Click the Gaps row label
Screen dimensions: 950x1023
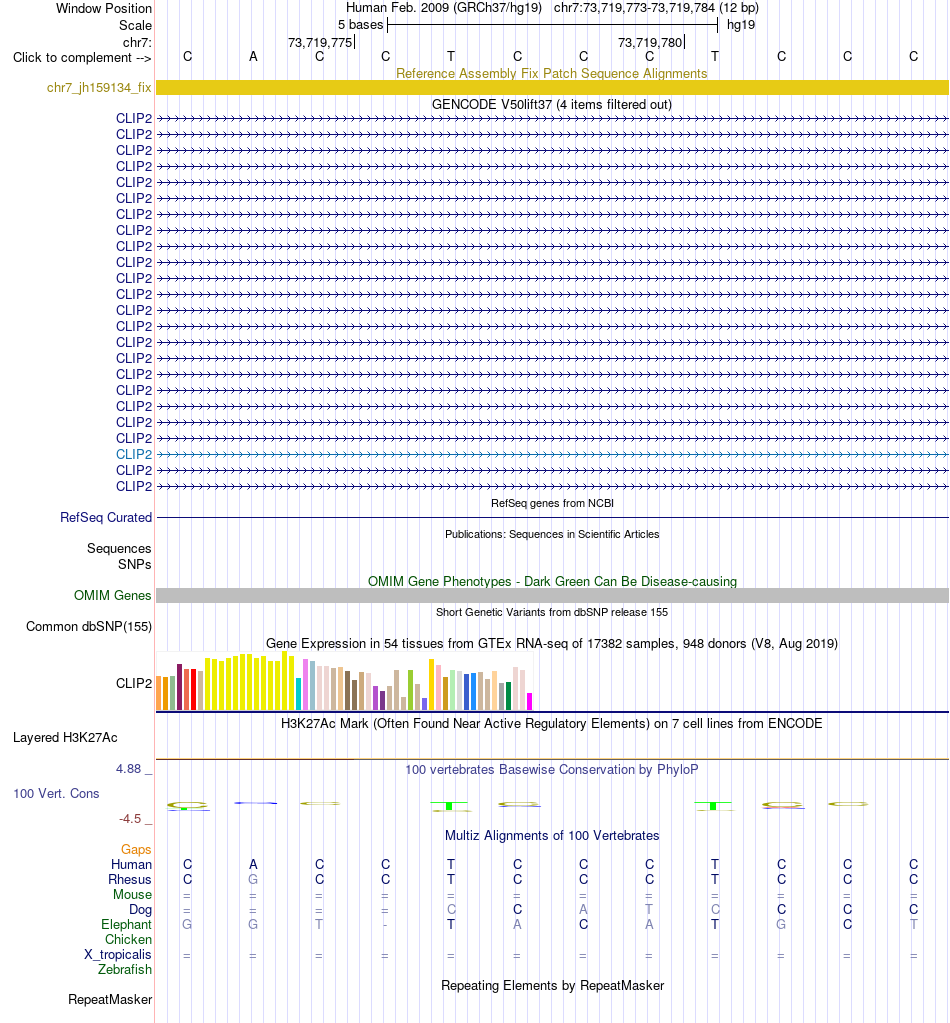[x=136, y=849]
